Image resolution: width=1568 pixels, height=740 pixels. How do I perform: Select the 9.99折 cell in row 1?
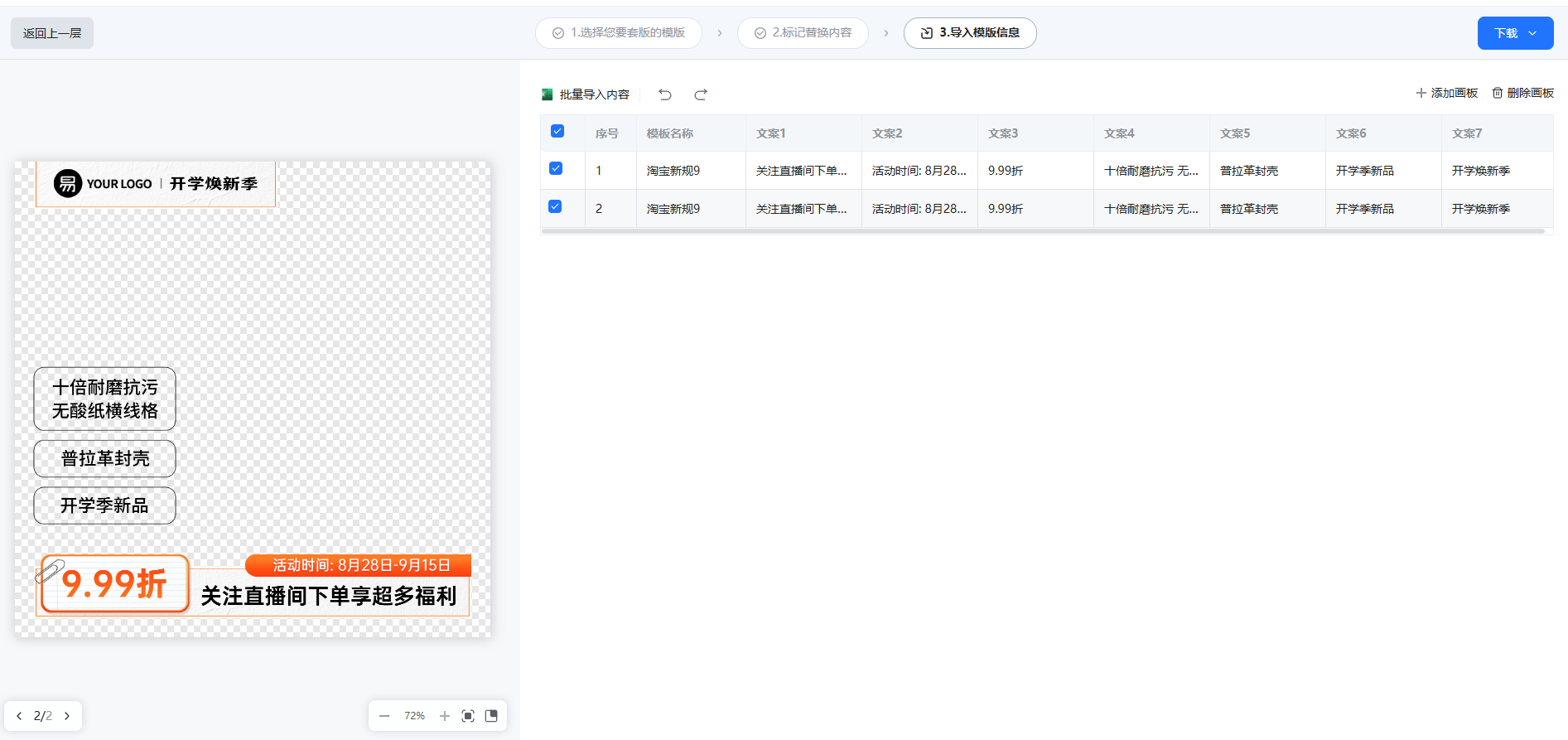click(x=1006, y=171)
